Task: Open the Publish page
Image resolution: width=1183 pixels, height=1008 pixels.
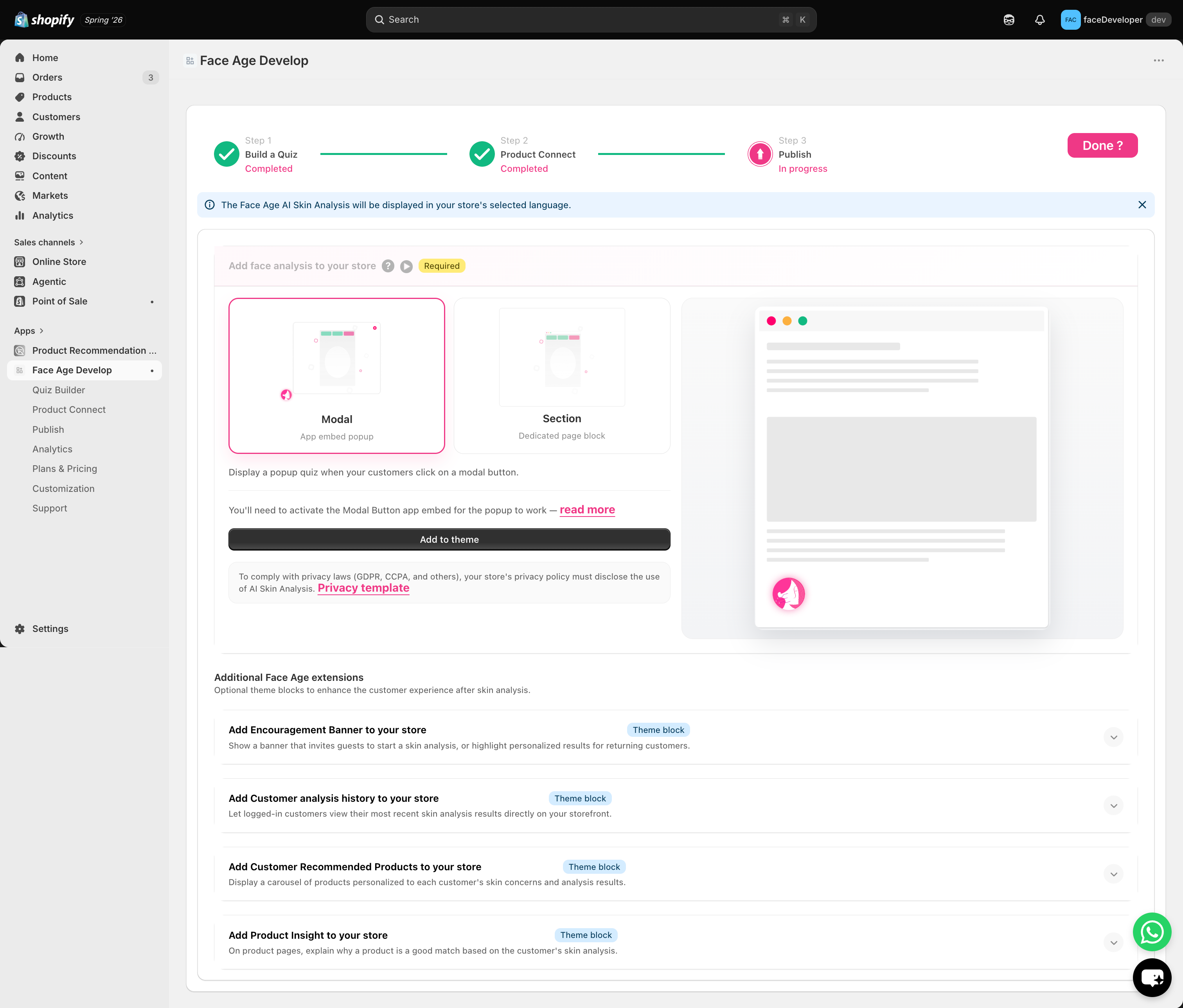Action: [x=48, y=430]
